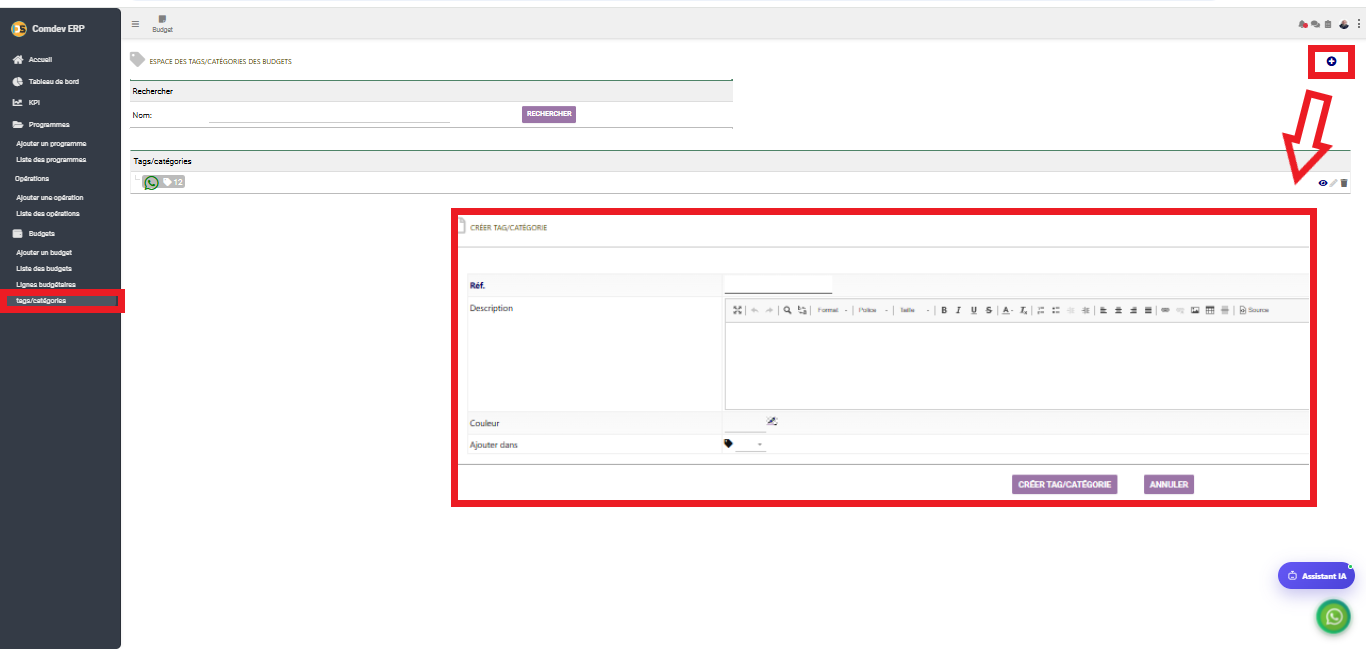Align text left
The image size is (1366, 649).
(1103, 310)
